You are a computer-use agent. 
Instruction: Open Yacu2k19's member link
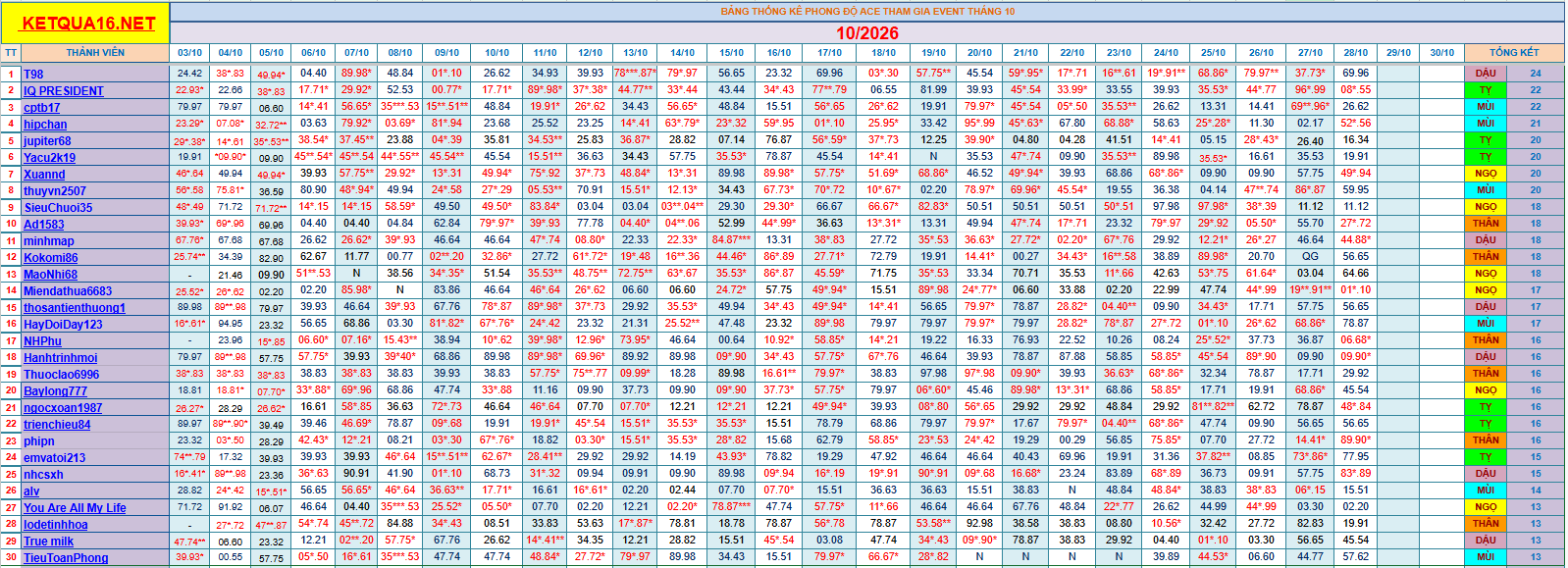(49, 158)
